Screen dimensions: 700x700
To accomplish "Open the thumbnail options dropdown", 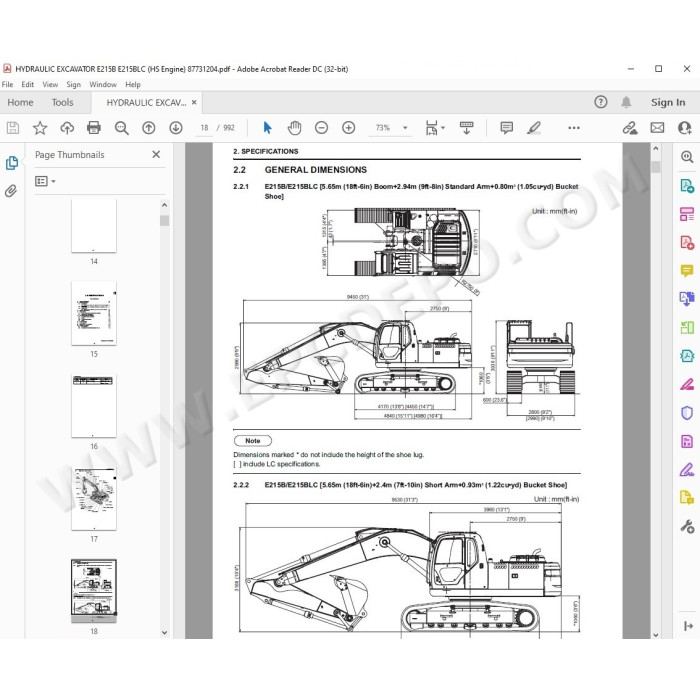I will [45, 181].
